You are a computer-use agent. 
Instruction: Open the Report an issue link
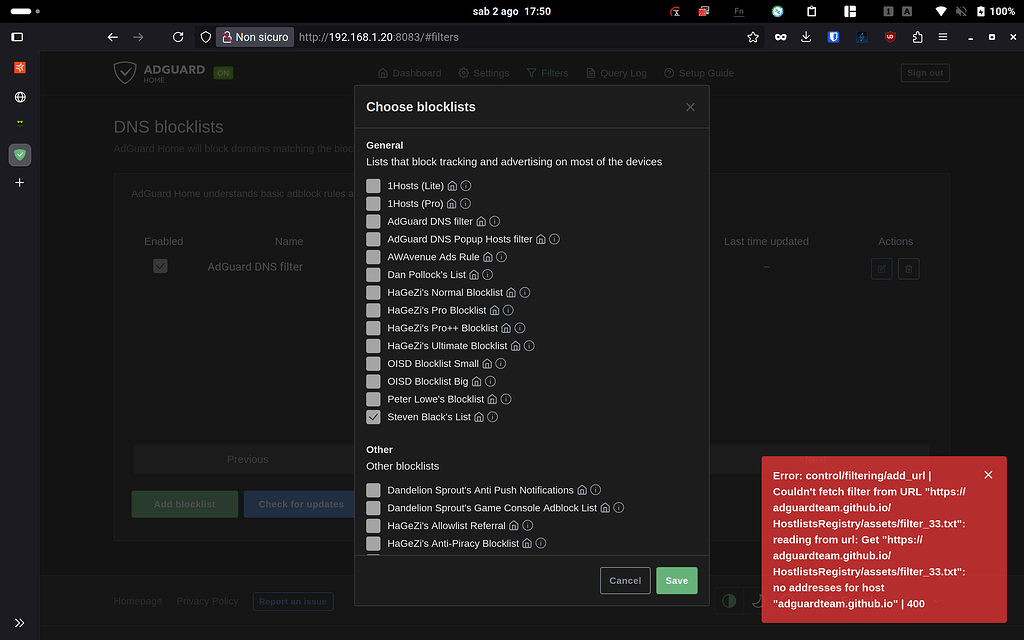tap(293, 601)
